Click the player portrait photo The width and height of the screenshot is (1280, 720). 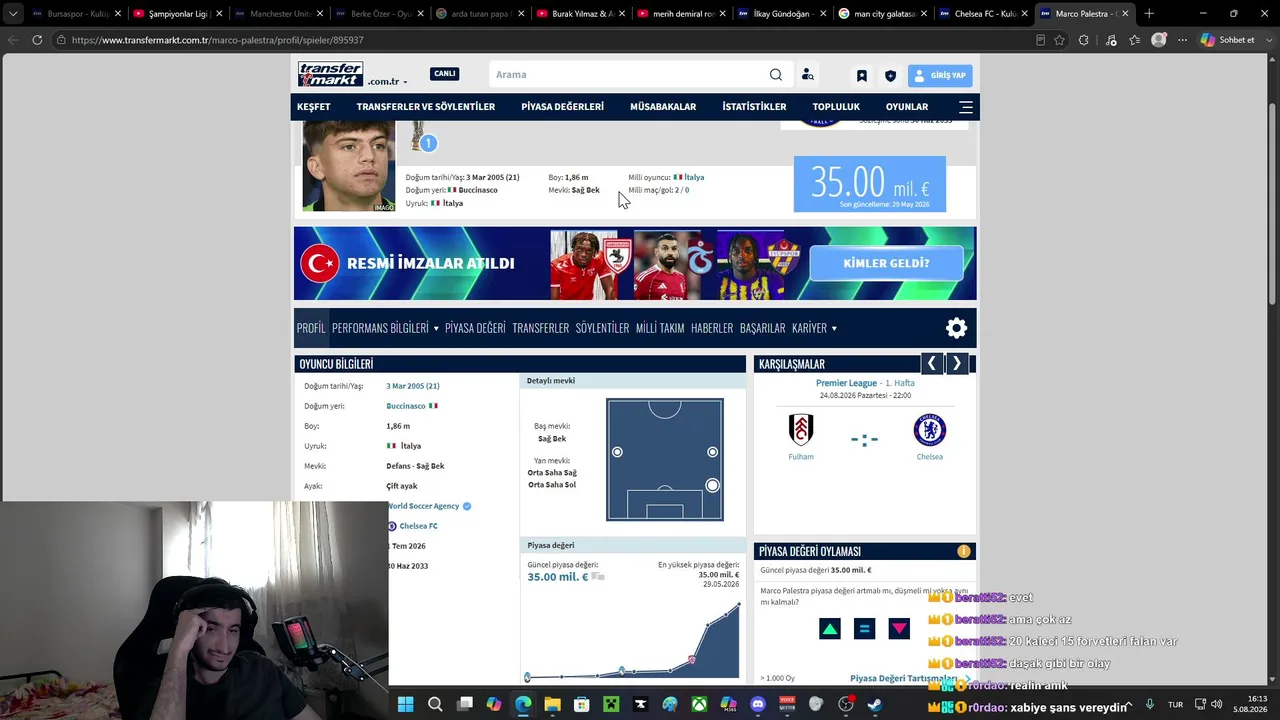(349, 166)
